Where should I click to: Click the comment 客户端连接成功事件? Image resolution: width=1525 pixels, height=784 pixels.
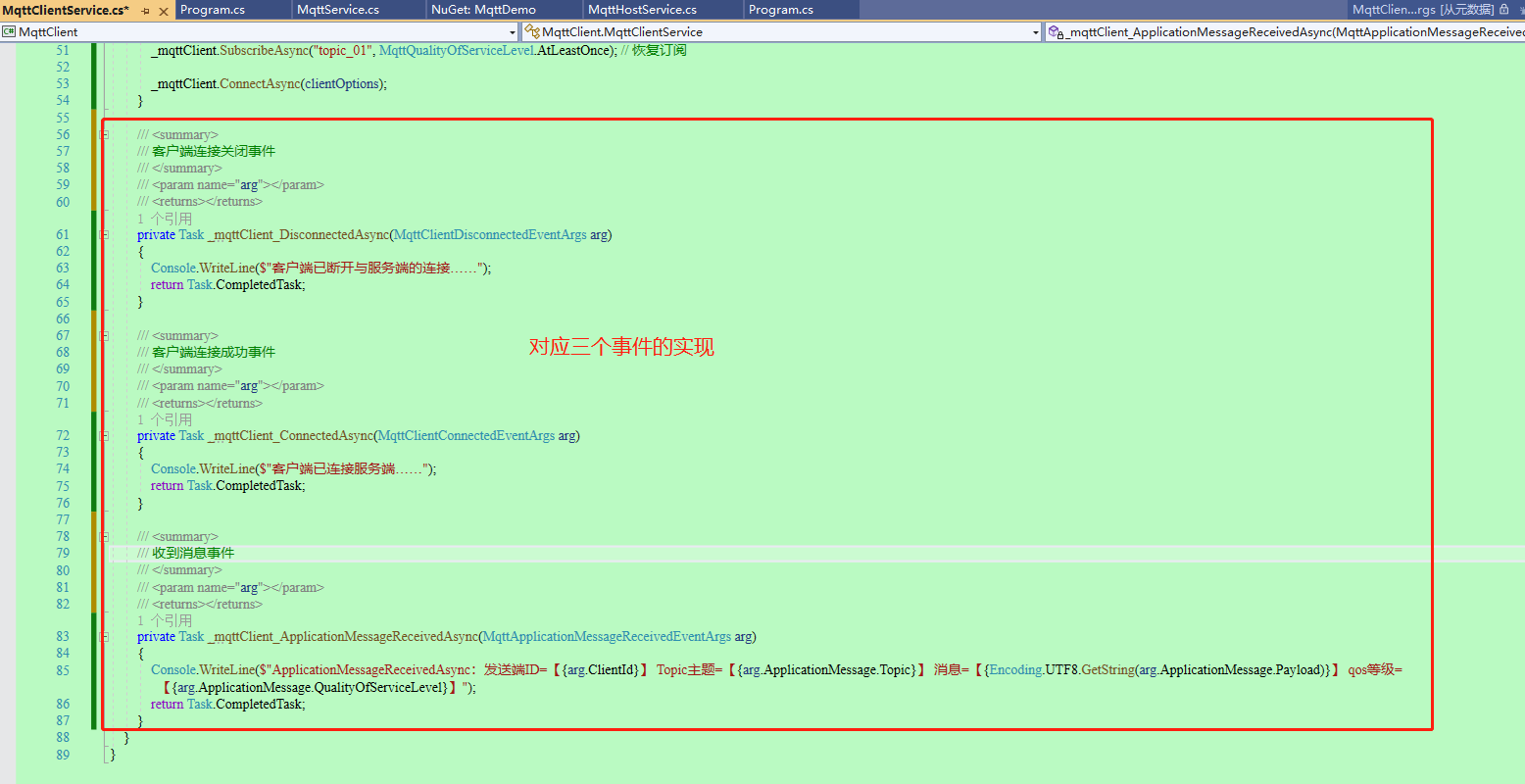tap(214, 352)
